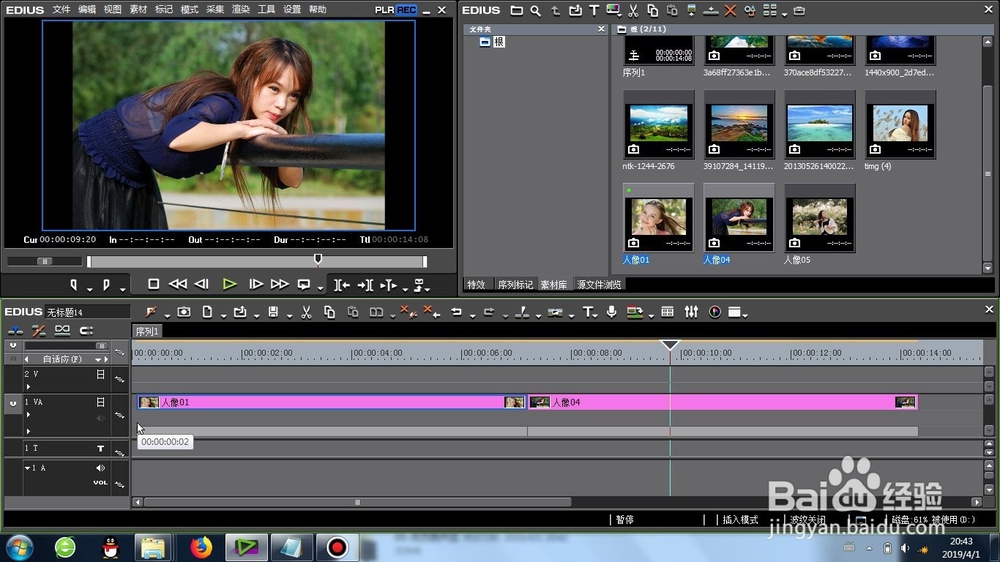Set In point in the player

coord(74,285)
